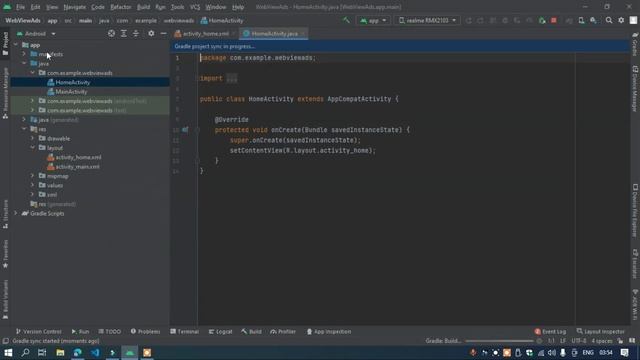Screen dimensions: 640x360
Task: Select opened file target icon in Project panel
Action: click(x=111, y=33)
